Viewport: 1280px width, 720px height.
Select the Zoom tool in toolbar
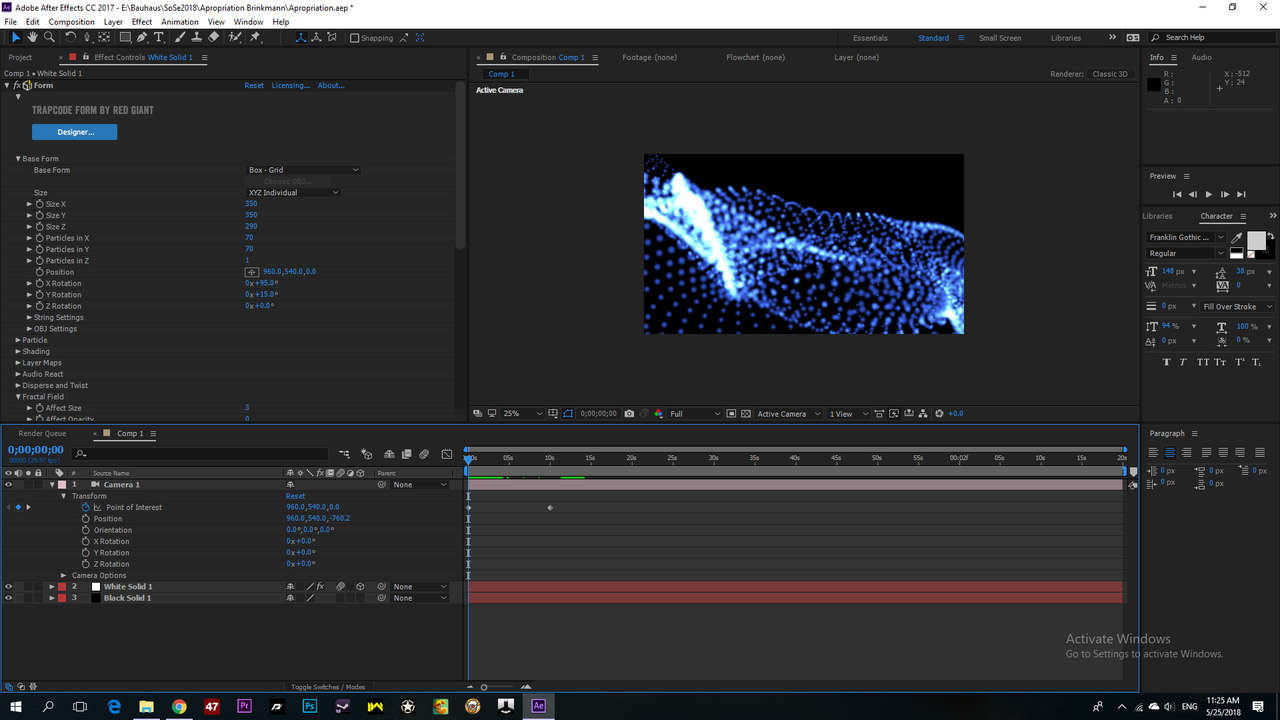coord(49,37)
